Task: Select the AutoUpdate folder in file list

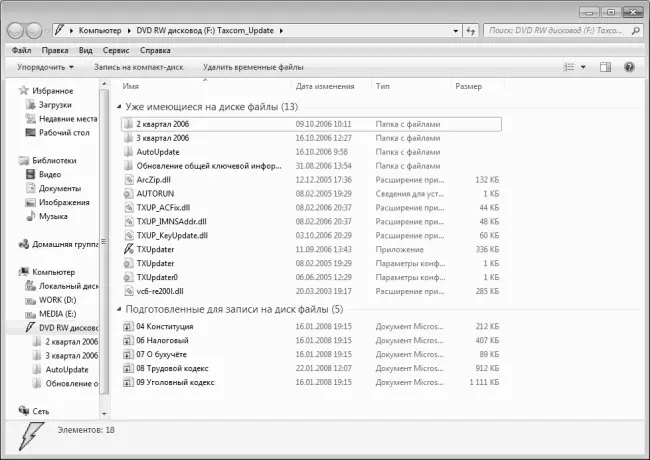Action: (x=312, y=152)
